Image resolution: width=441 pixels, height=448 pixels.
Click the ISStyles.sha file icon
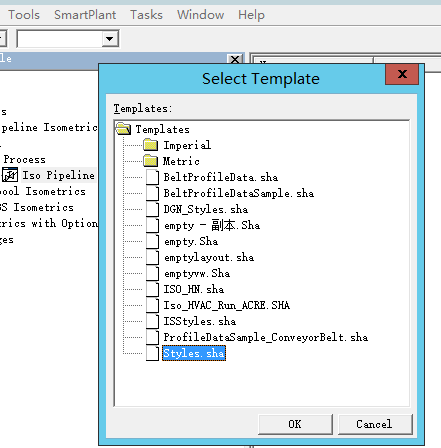(x=152, y=321)
